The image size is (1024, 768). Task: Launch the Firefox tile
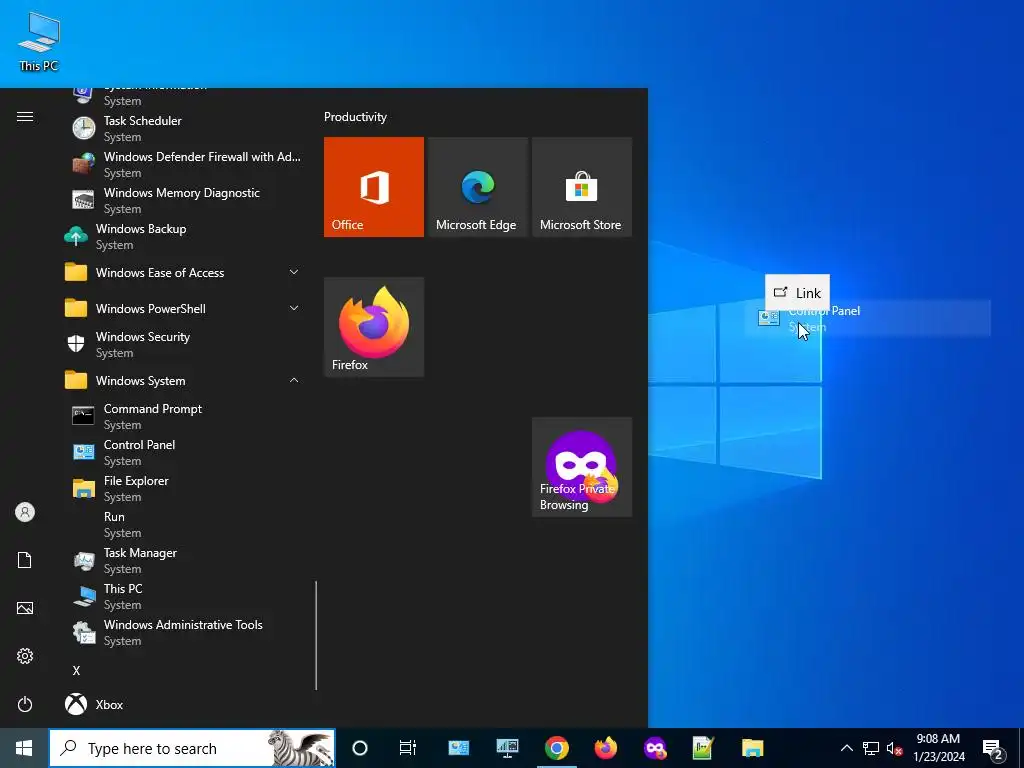(x=374, y=327)
